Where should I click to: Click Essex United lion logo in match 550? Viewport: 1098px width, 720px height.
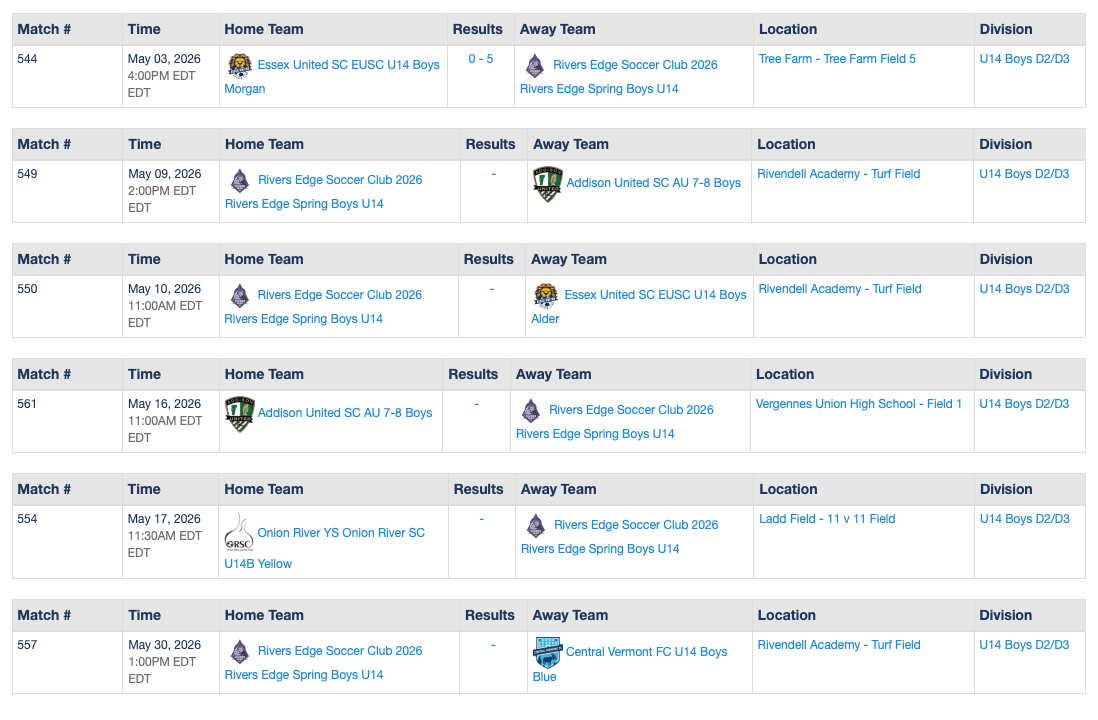click(x=546, y=296)
